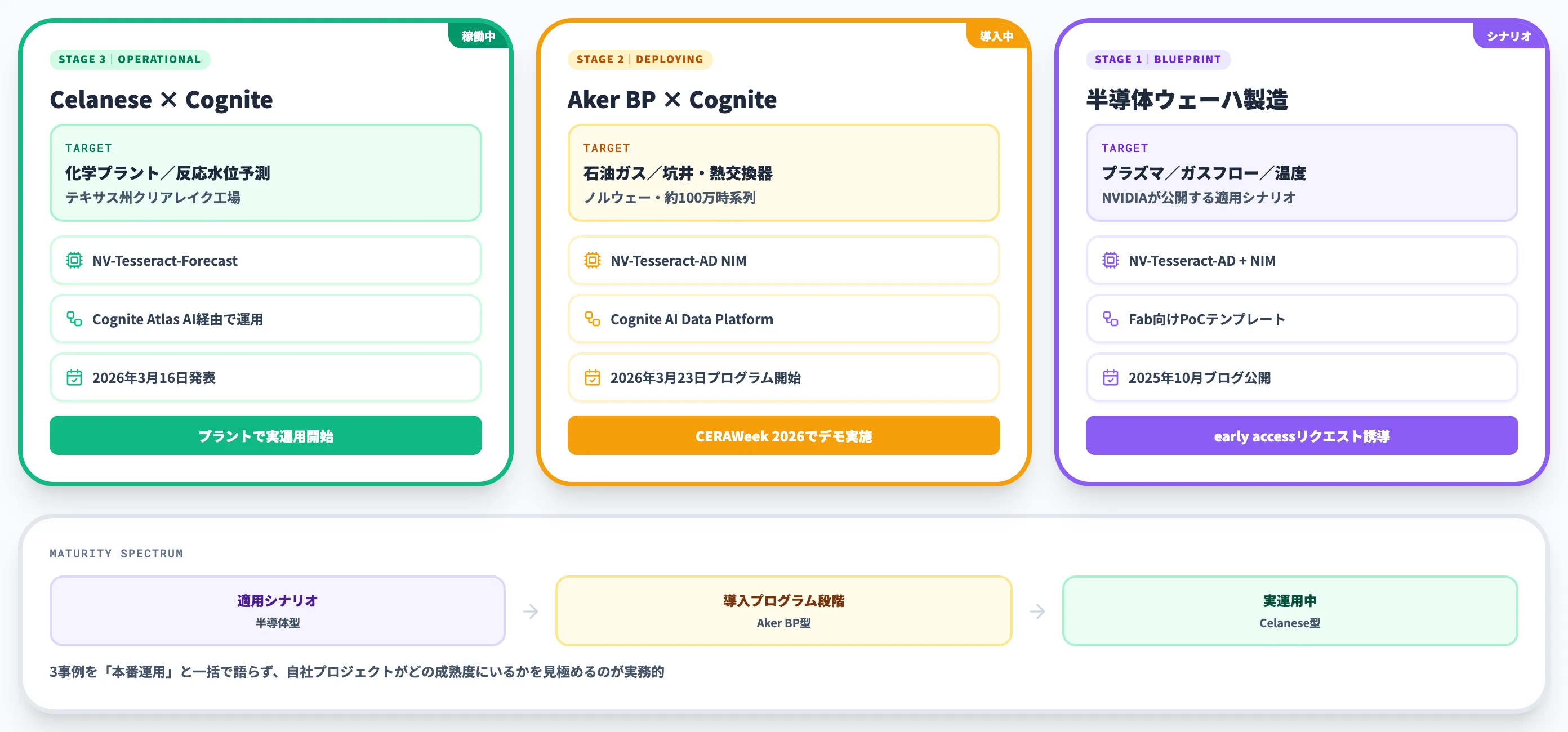Click the STAGE 3 | OPERATIONAL pill

point(130,59)
